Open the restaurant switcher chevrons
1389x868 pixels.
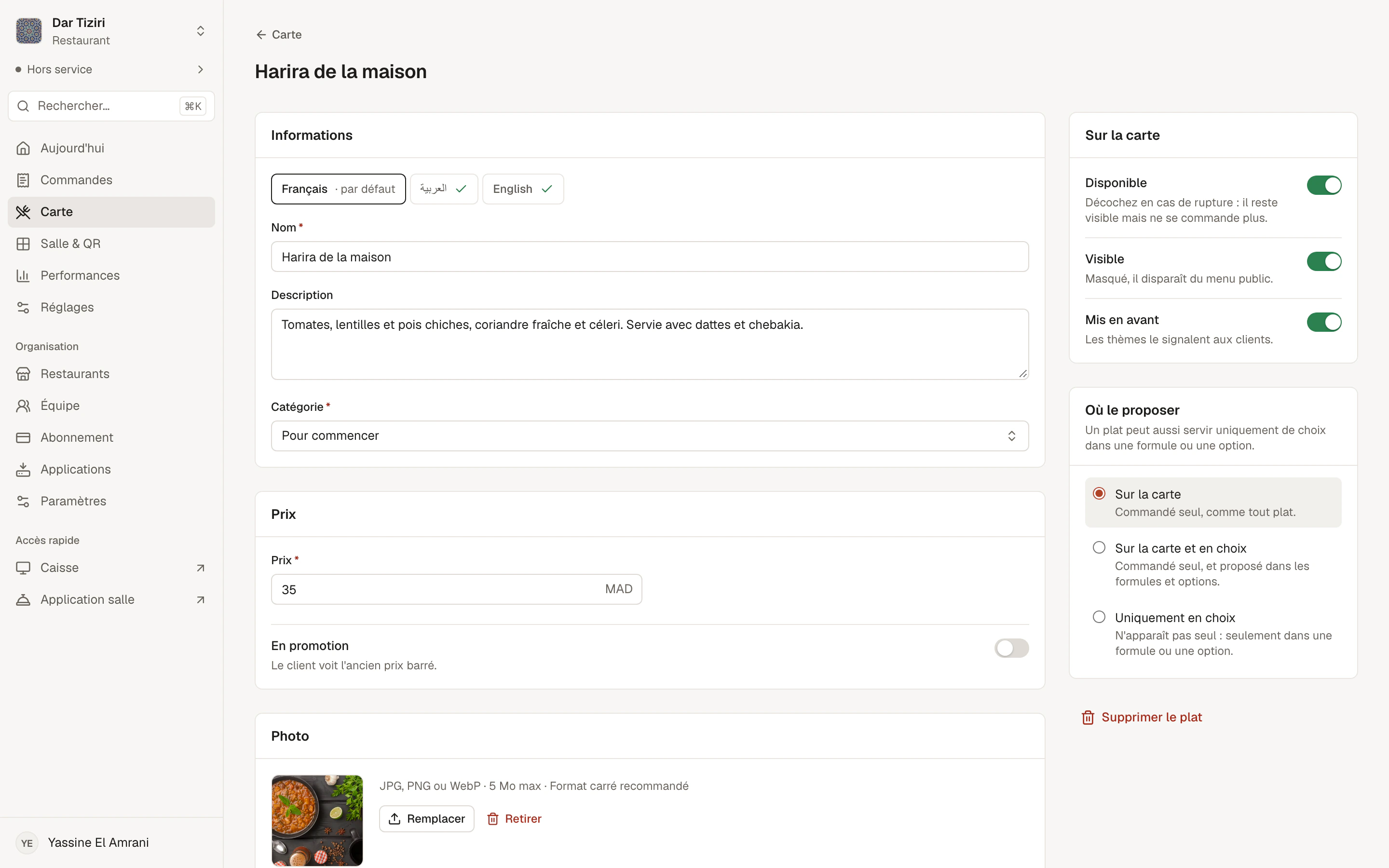(200, 31)
